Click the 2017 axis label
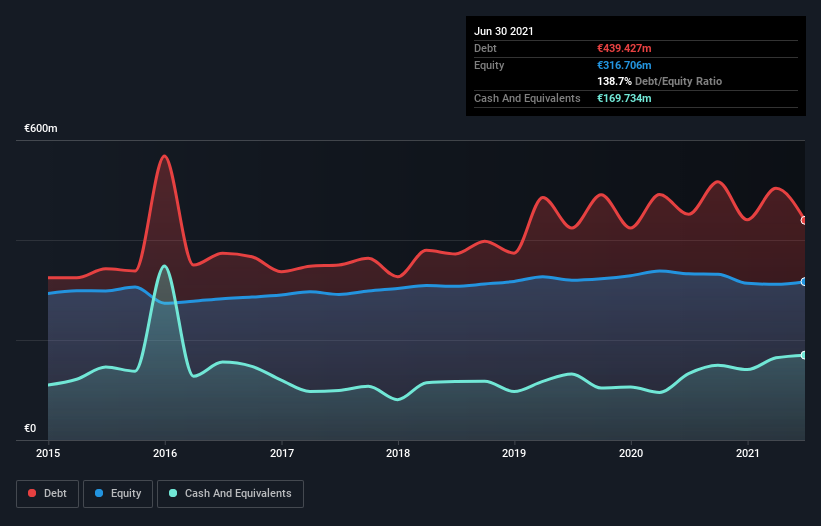This screenshot has width=821, height=526. coord(282,453)
